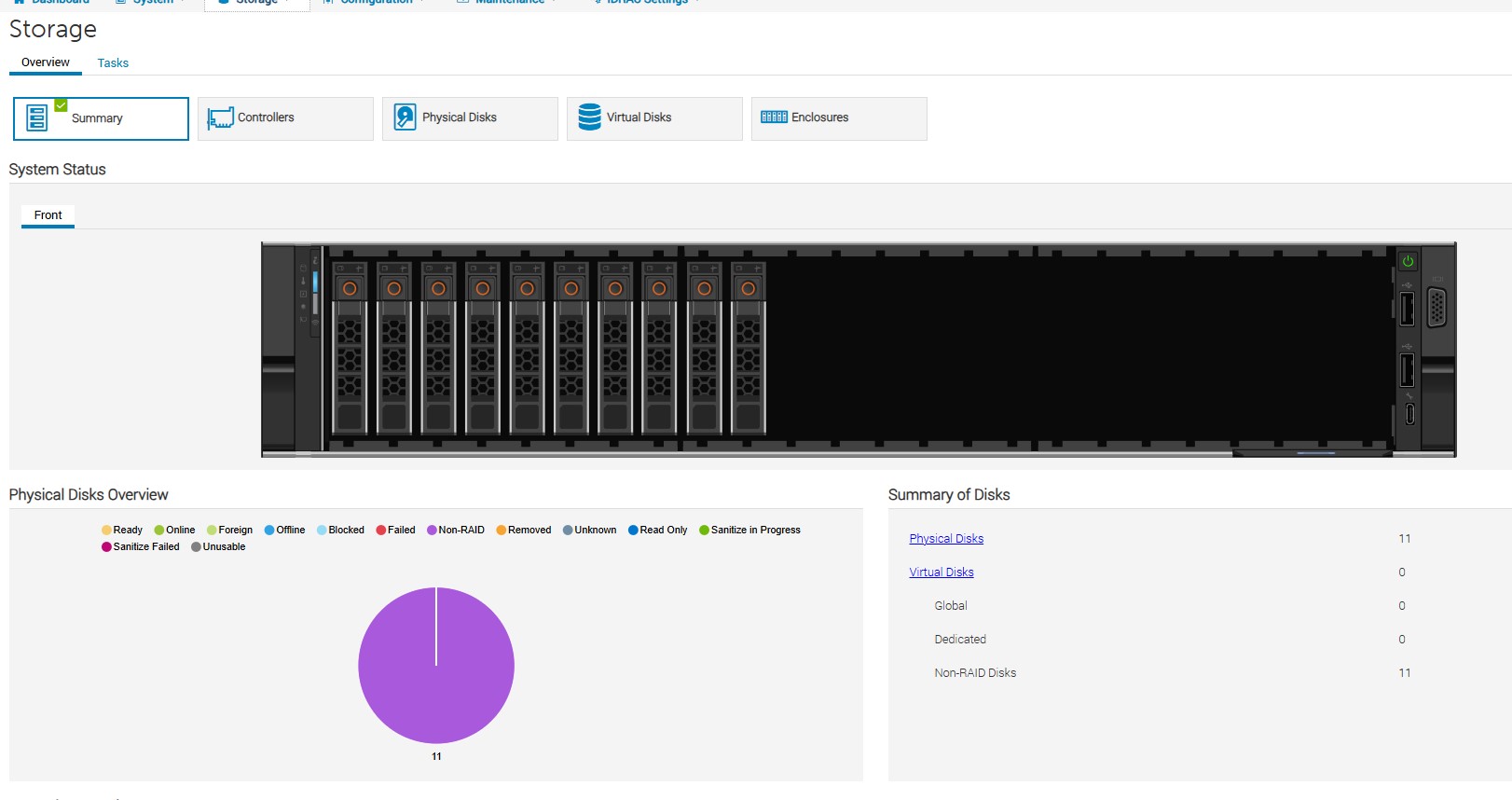Image resolution: width=1512 pixels, height=800 pixels.
Task: Click the Summary server icon
Action: tap(37, 118)
